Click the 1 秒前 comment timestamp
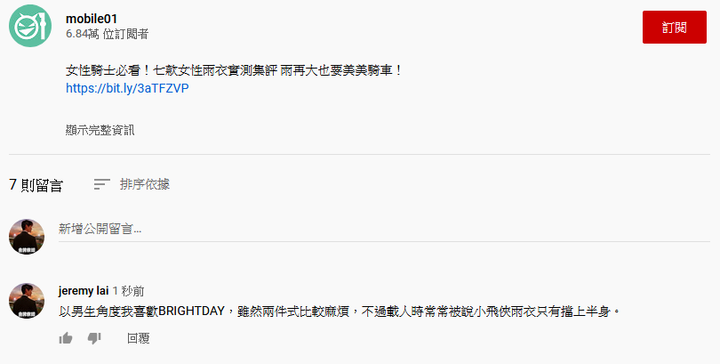This screenshot has height=364, width=720. click(x=129, y=291)
